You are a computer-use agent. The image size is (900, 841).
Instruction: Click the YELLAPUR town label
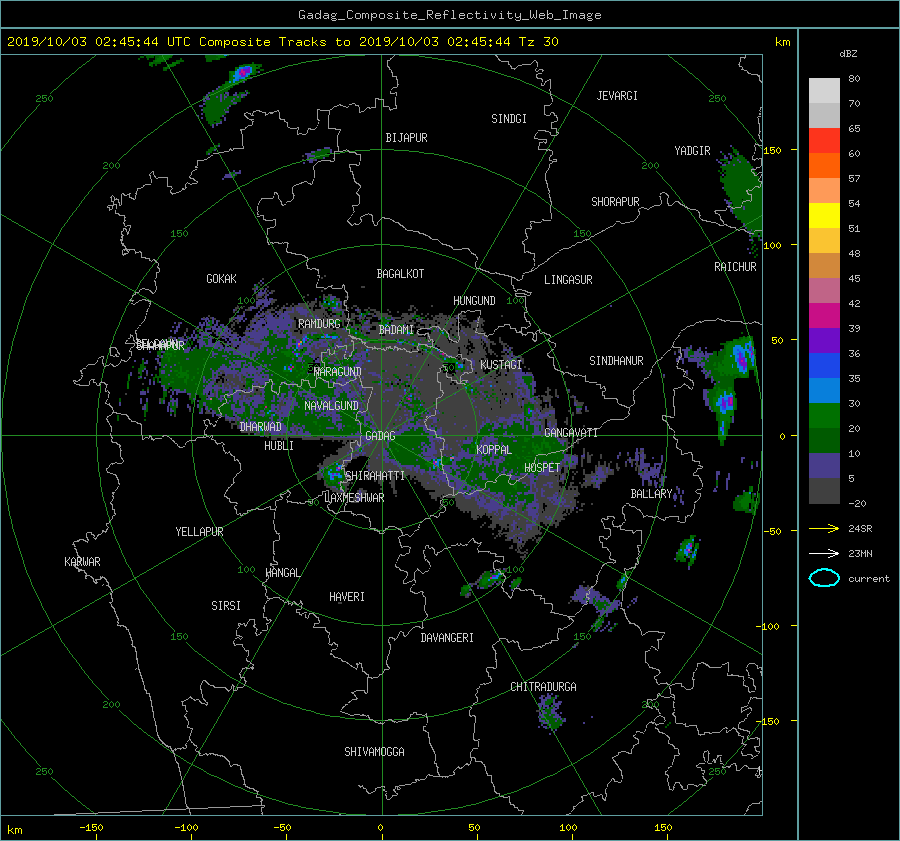pyautogui.click(x=199, y=532)
